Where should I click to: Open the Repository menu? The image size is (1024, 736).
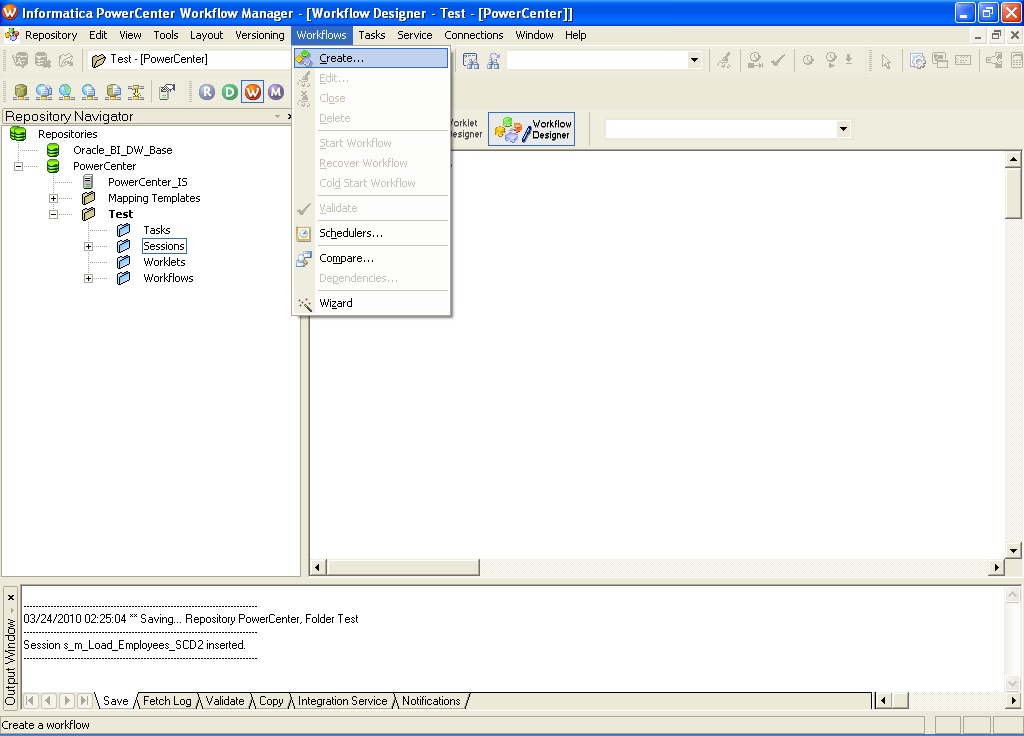click(x=51, y=35)
